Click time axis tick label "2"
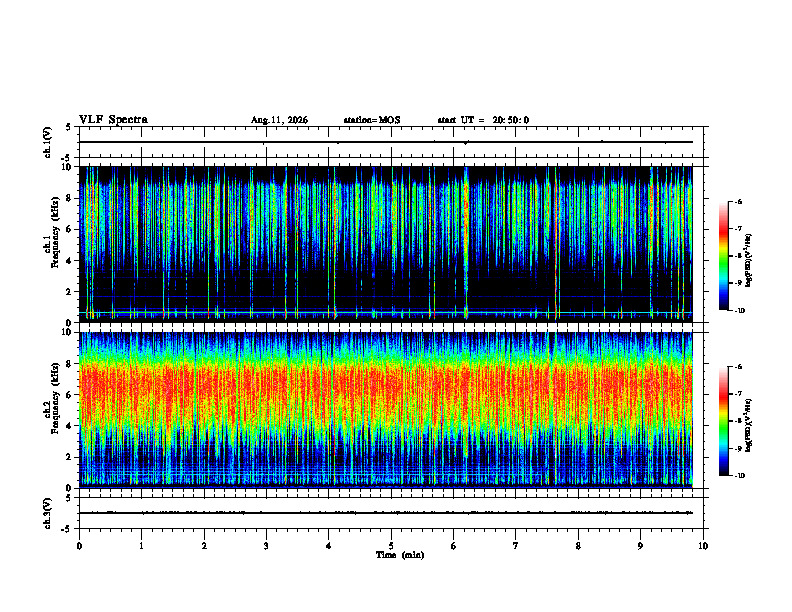Viewport: 792px width, 612px height. pyautogui.click(x=204, y=546)
